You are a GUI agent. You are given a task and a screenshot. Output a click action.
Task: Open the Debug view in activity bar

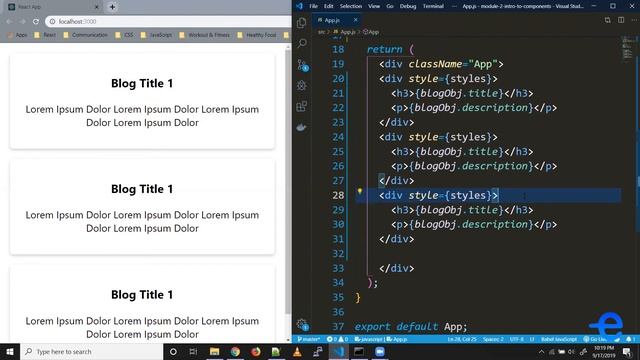[302, 85]
